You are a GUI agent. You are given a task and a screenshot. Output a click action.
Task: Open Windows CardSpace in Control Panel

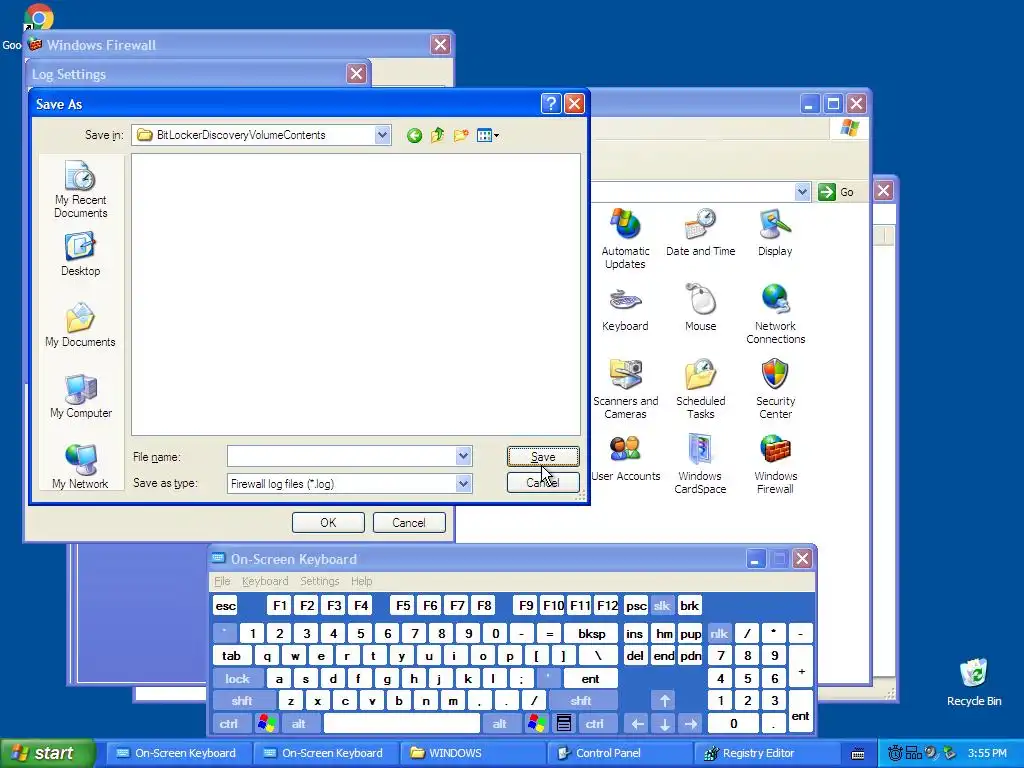700,464
